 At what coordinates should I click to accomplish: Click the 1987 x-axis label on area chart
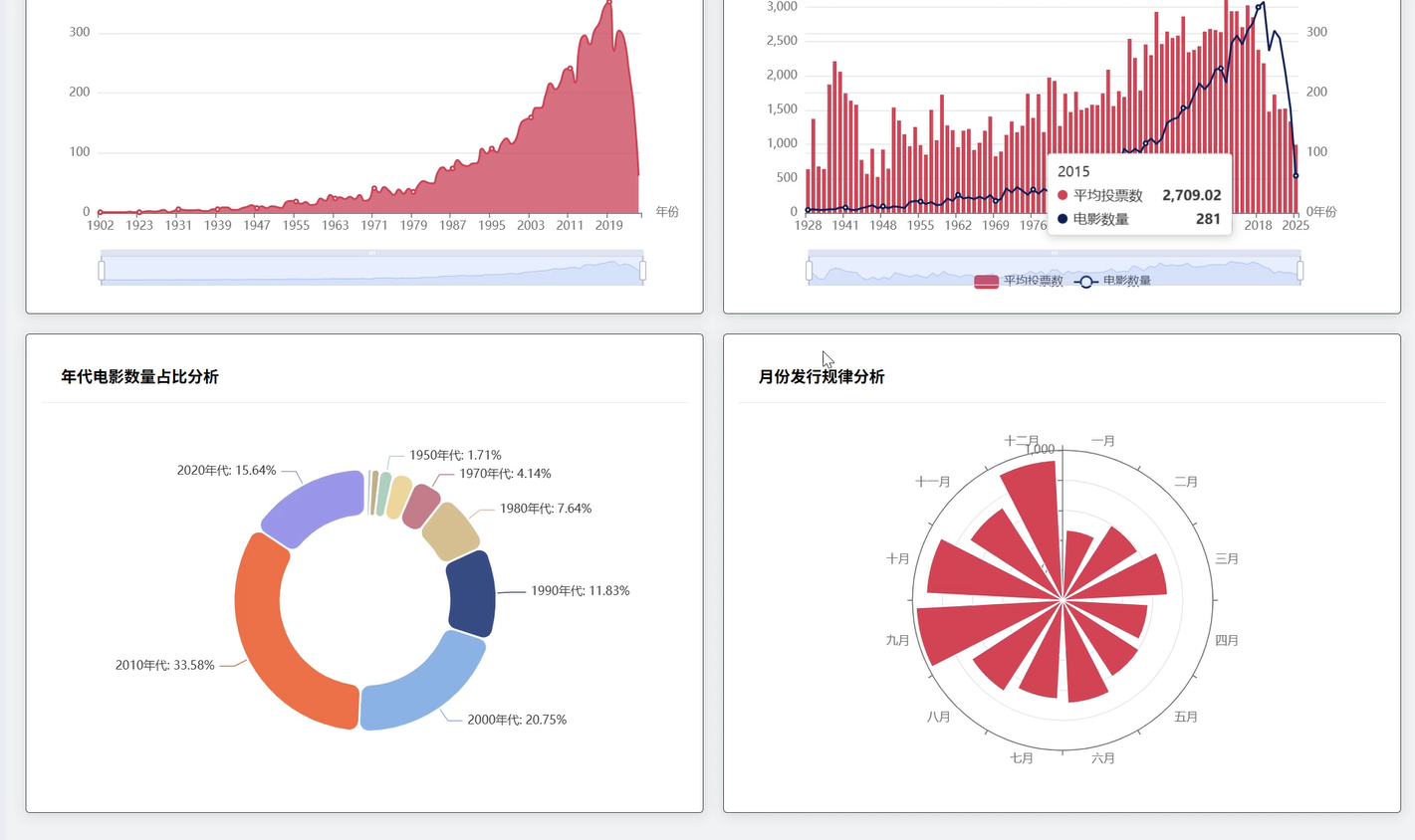453,226
